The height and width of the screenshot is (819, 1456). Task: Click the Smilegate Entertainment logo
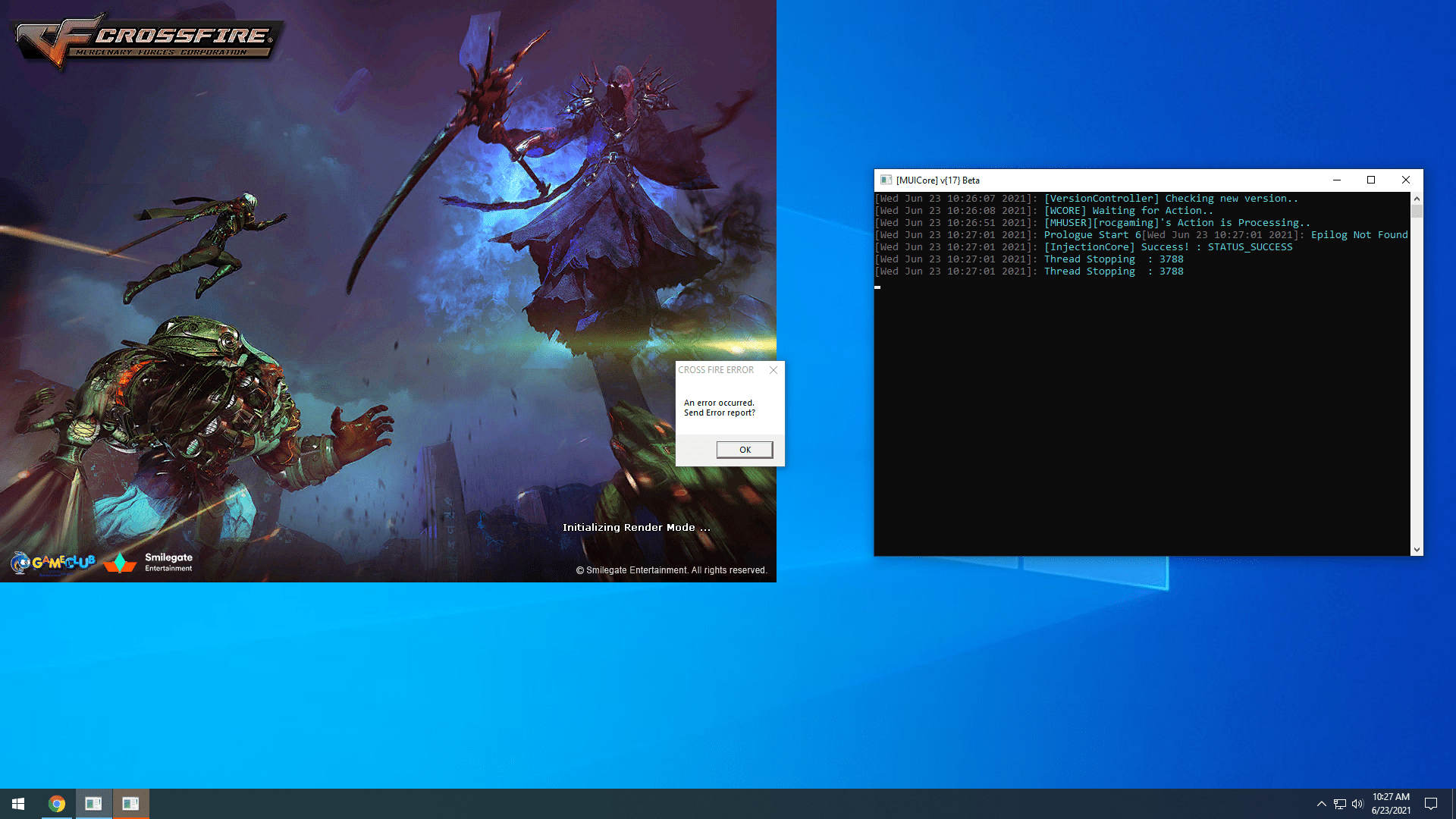[x=149, y=563]
